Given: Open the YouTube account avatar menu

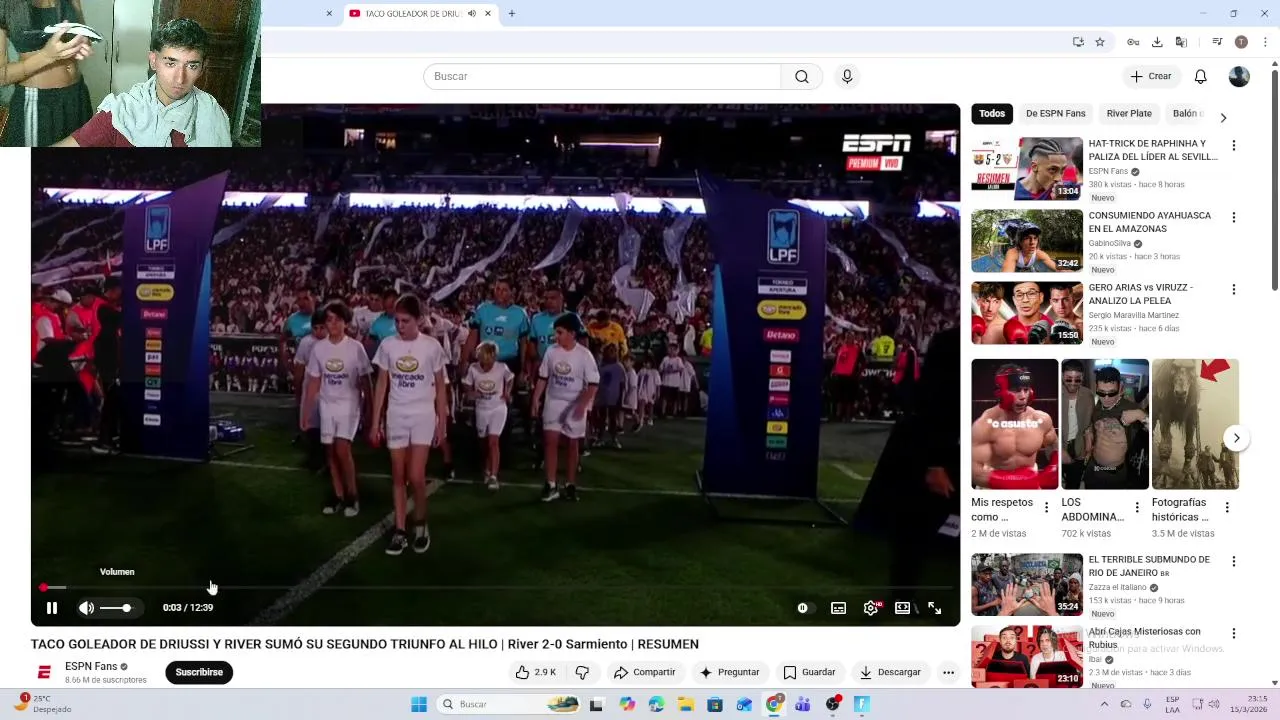Looking at the screenshot, I should [1239, 76].
